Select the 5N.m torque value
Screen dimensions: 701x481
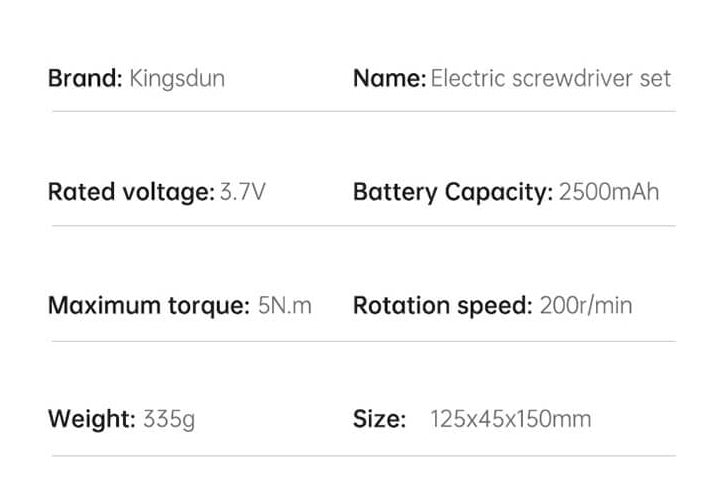coord(285,305)
